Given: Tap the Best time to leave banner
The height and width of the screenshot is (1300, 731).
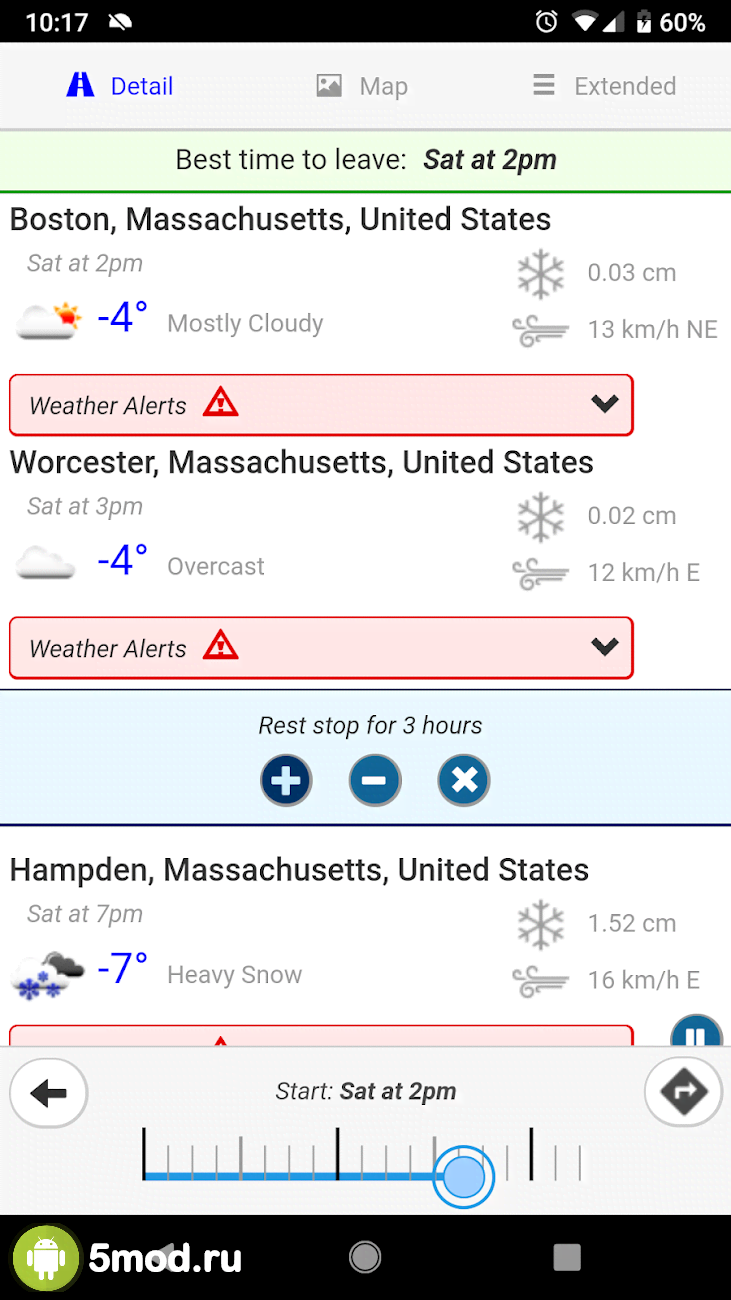Looking at the screenshot, I should pos(366,160).
